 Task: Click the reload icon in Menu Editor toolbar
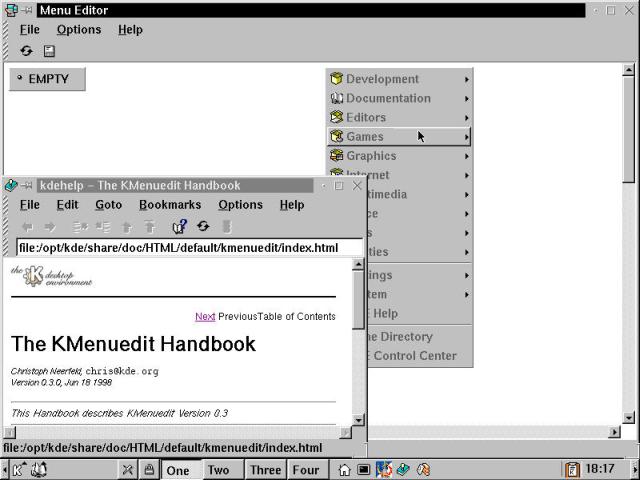tap(26, 51)
